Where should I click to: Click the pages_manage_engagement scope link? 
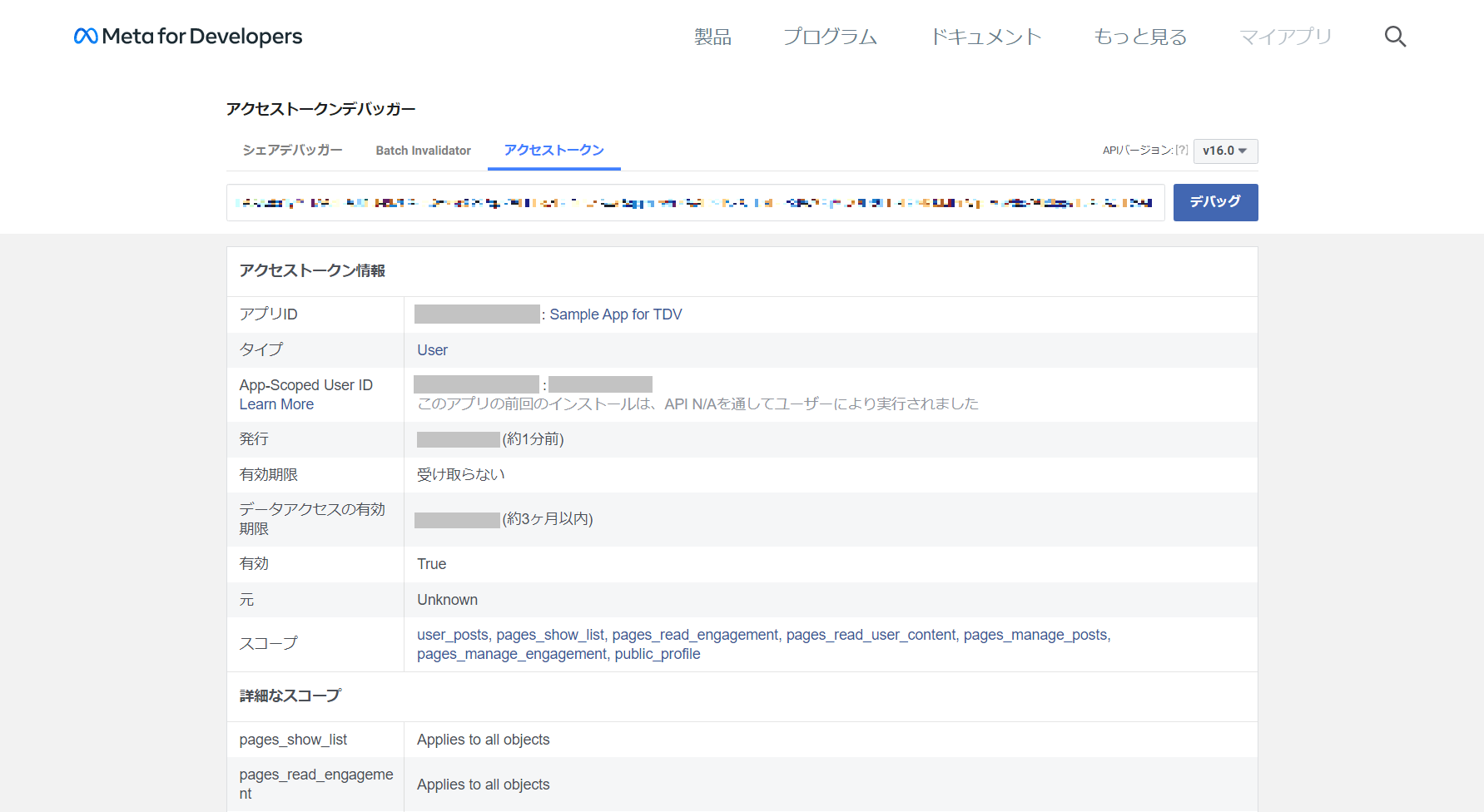[x=512, y=654]
